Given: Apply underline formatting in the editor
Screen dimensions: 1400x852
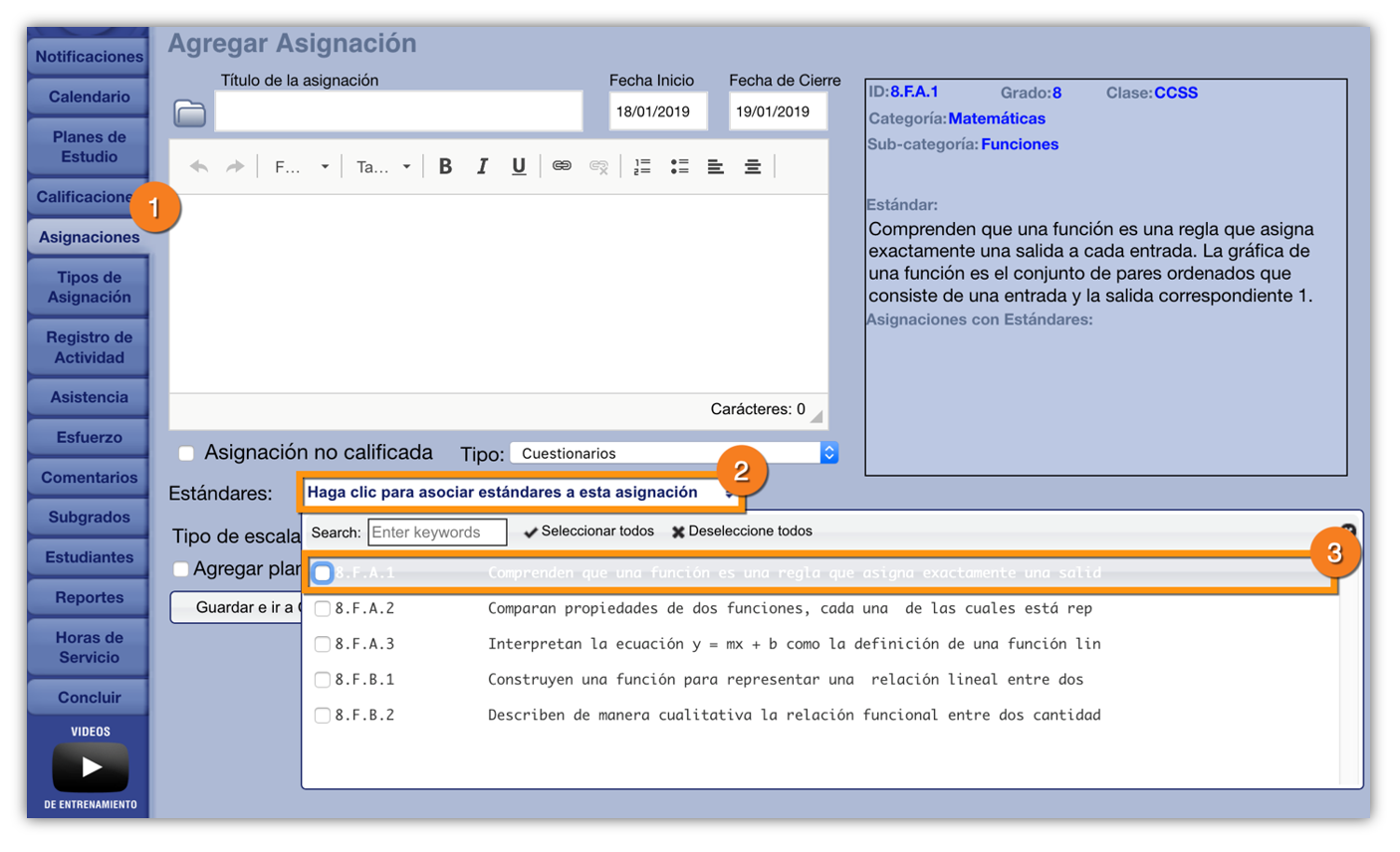Looking at the screenshot, I should point(519,167).
